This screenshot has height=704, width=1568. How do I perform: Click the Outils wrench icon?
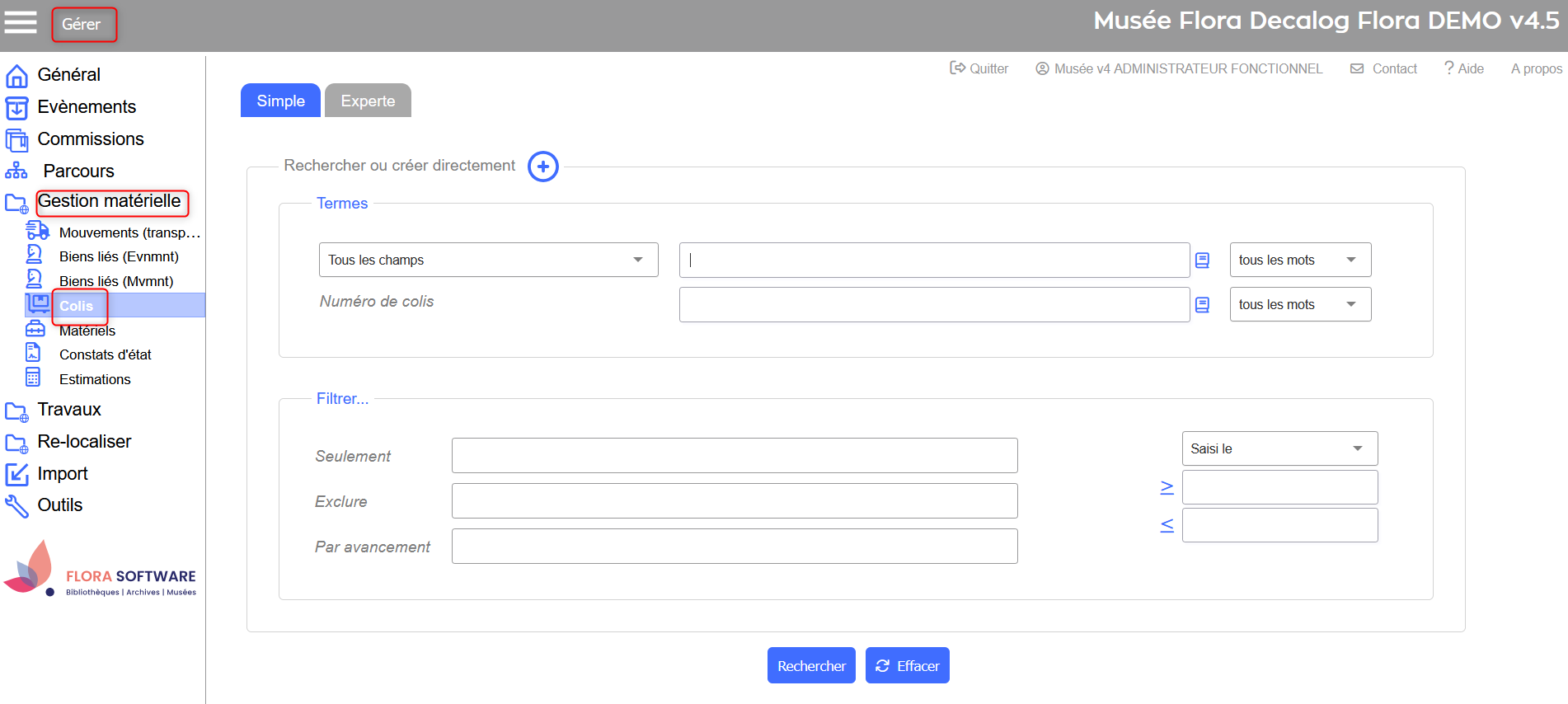click(x=16, y=505)
